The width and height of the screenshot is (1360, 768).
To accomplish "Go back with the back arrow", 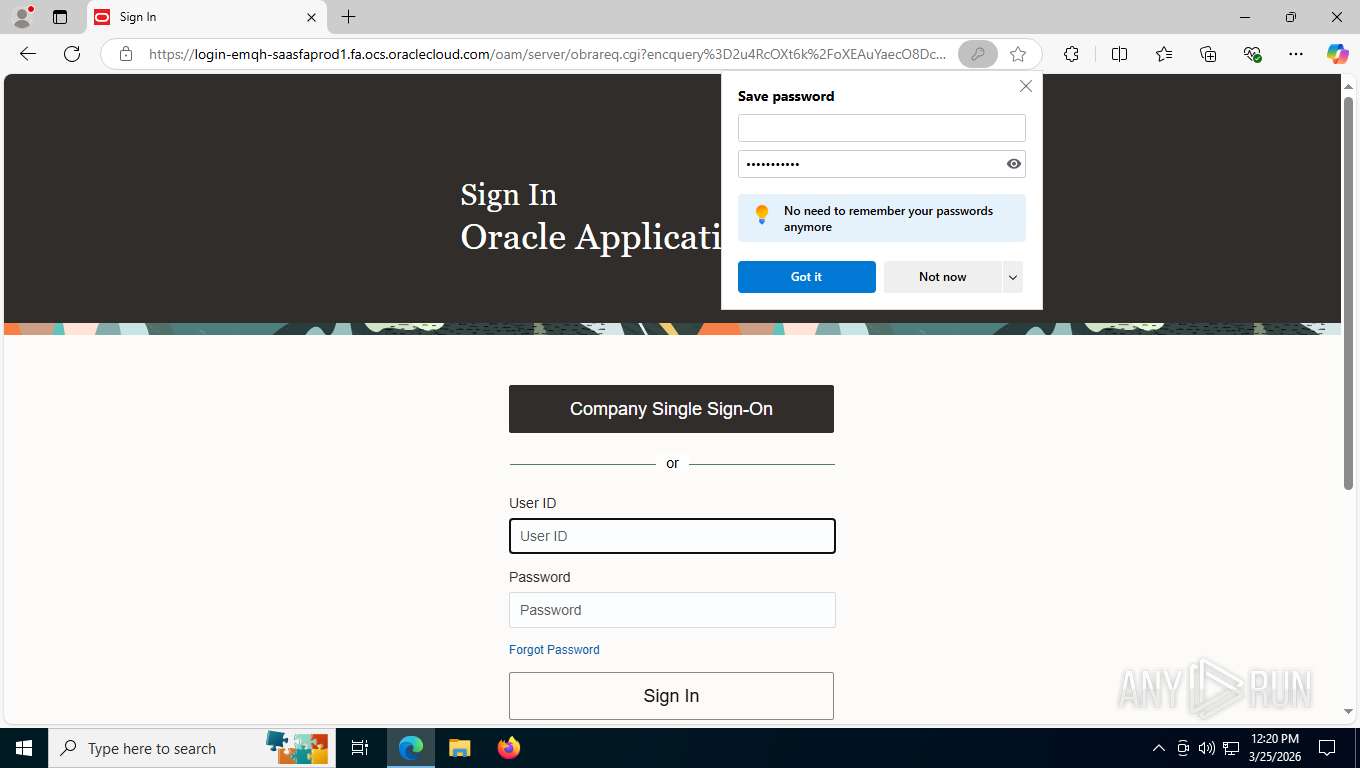I will click(x=28, y=54).
